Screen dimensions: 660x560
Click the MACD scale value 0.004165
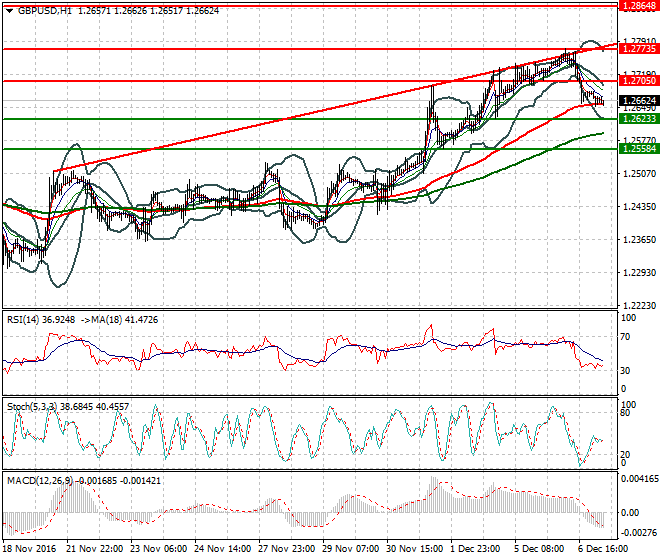point(639,479)
